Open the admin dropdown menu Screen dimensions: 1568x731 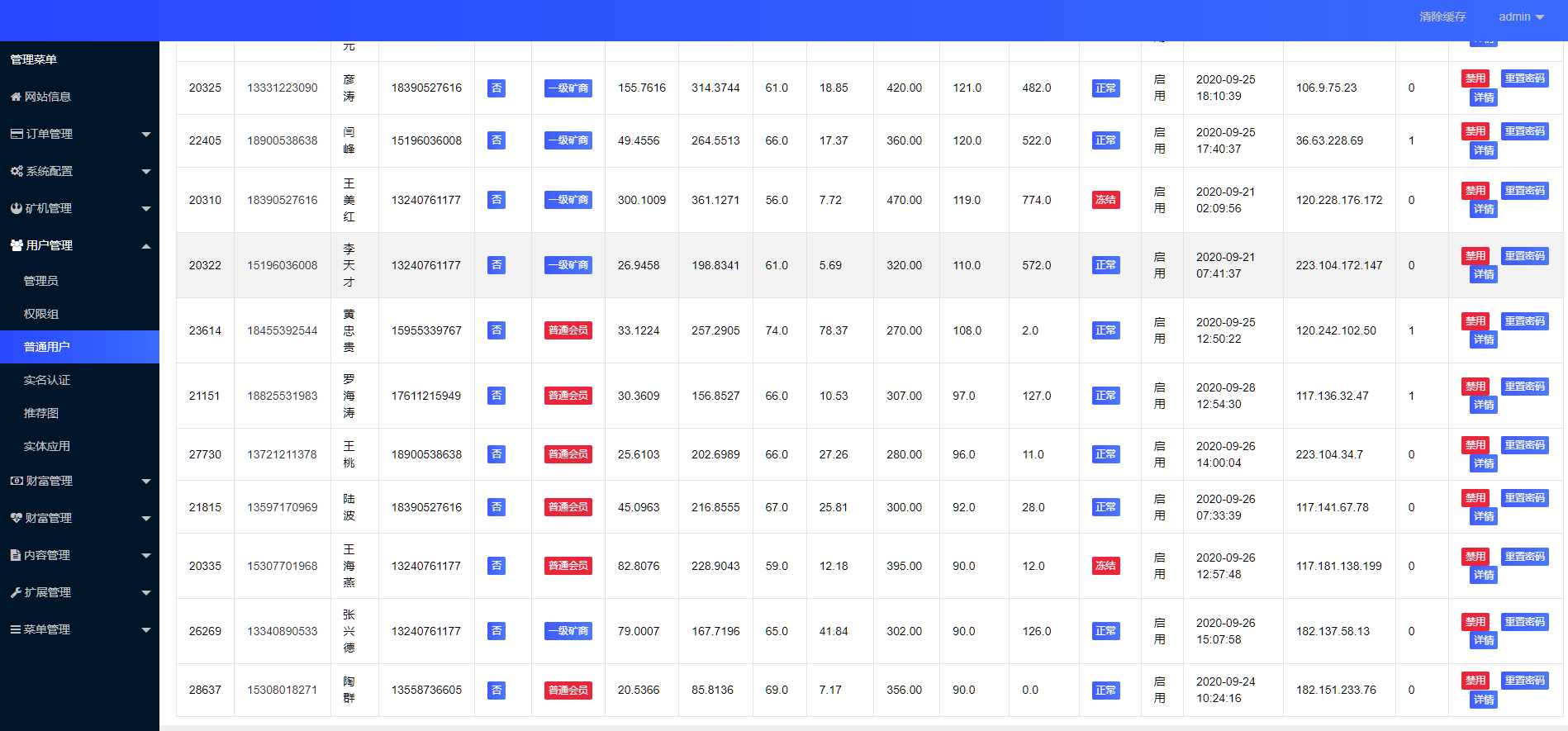pyautogui.click(x=1521, y=17)
